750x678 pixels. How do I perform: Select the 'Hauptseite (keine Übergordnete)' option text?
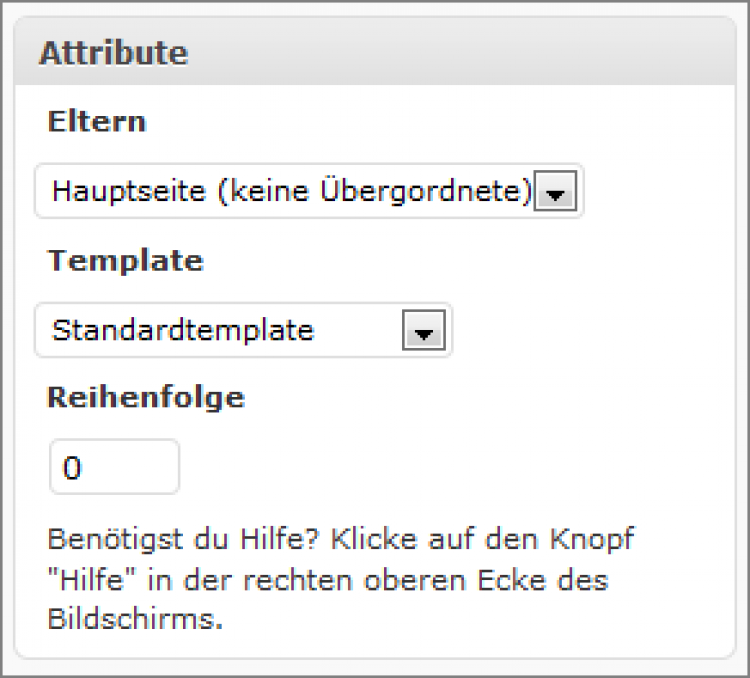click(x=290, y=191)
